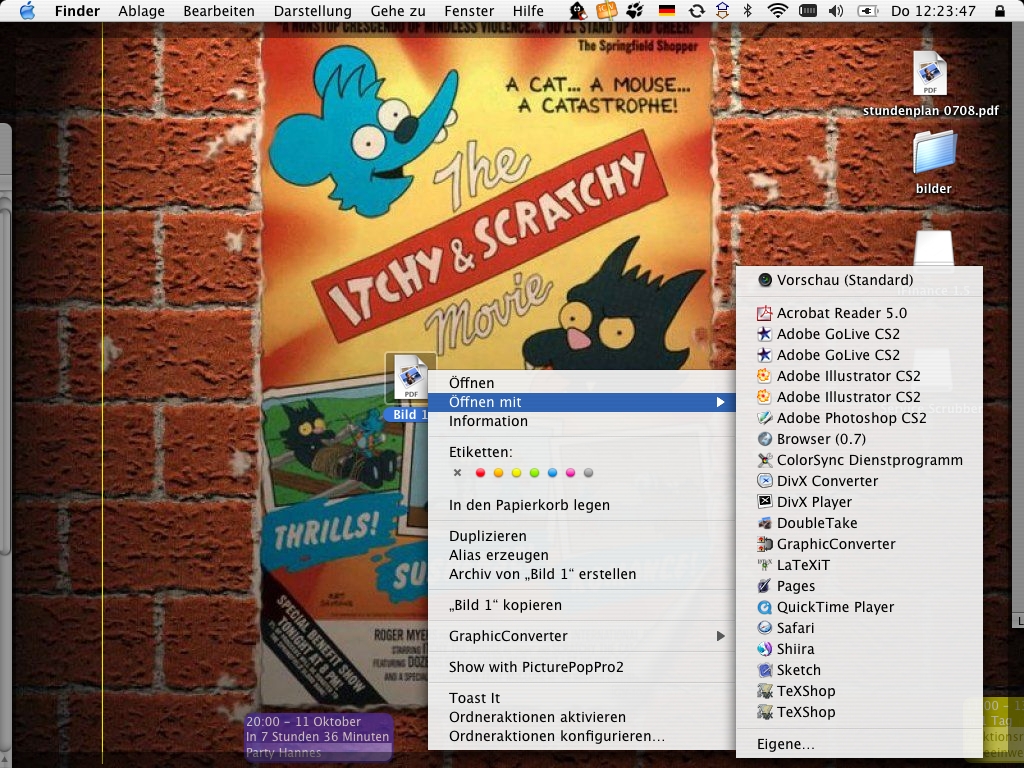
Task: Open the German flag input menu
Action: [x=667, y=10]
